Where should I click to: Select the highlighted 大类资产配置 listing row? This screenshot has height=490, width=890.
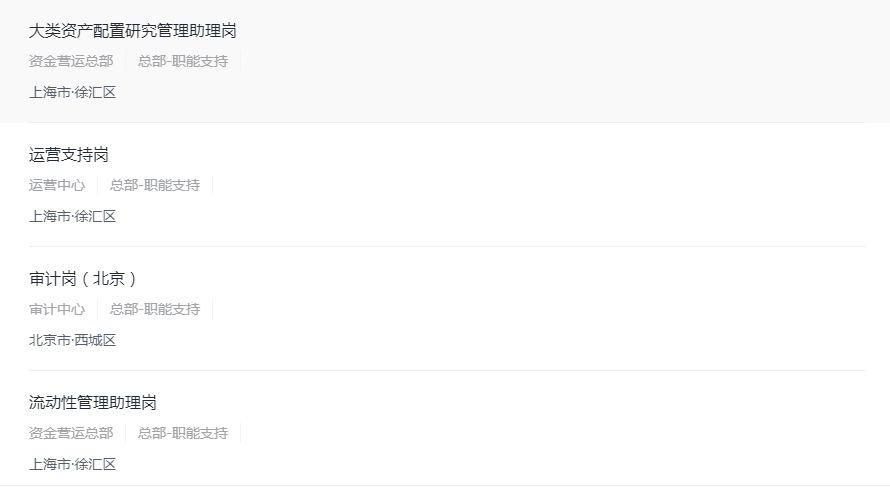pyautogui.click(x=550, y=60)
